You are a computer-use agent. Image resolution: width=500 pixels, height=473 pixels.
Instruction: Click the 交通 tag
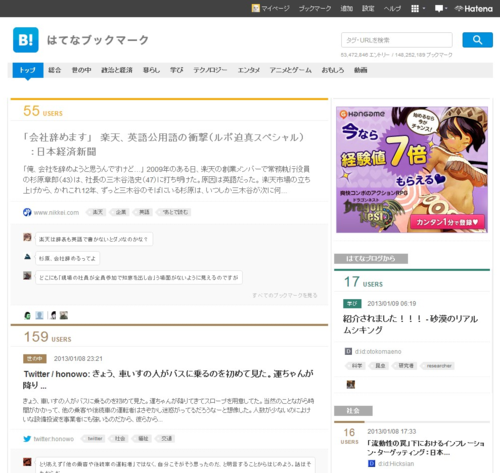click(166, 439)
